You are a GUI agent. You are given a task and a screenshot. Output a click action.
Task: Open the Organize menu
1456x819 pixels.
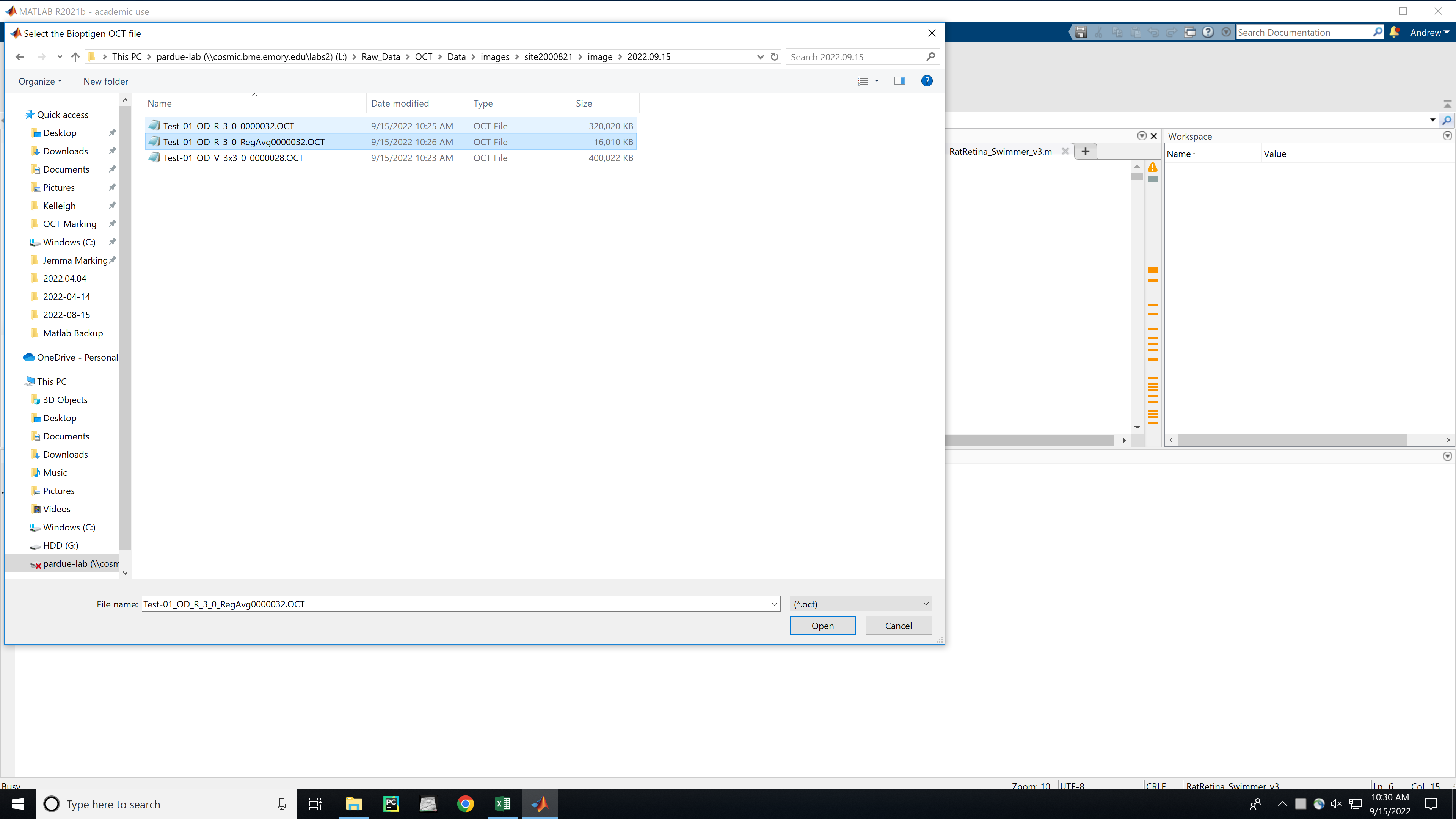pyautogui.click(x=39, y=82)
